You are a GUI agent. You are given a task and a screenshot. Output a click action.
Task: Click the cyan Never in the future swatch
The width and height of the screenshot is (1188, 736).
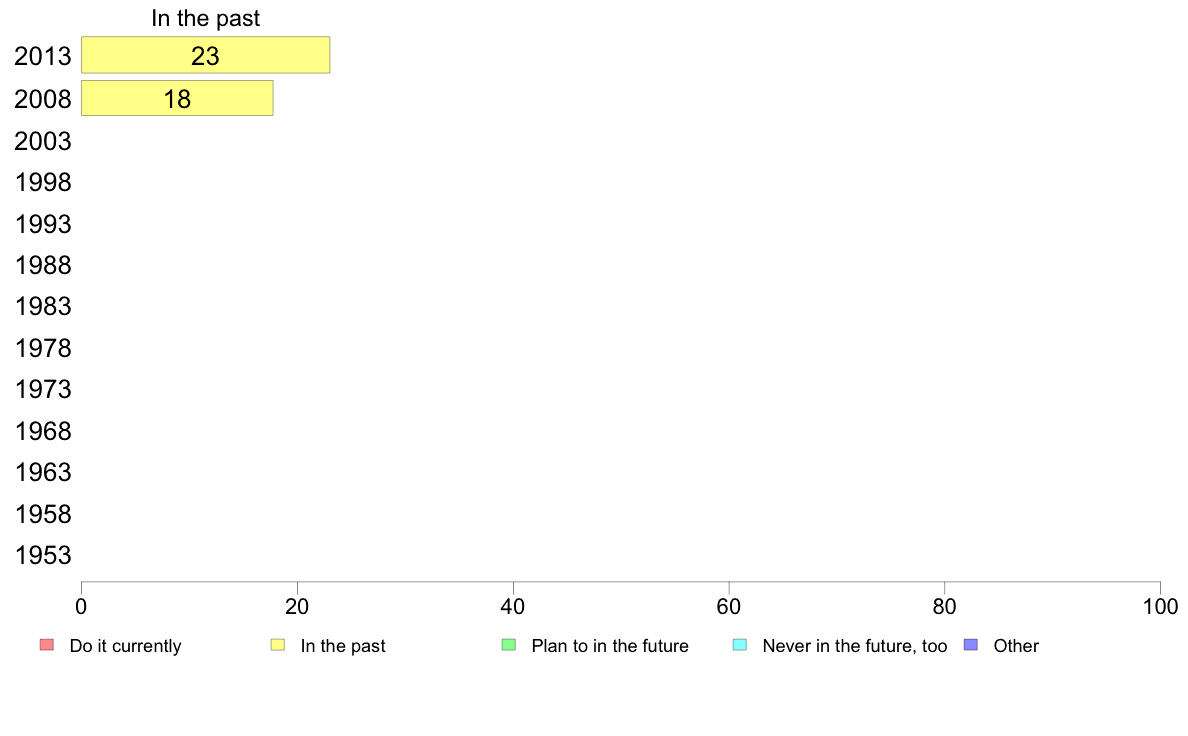pos(740,645)
